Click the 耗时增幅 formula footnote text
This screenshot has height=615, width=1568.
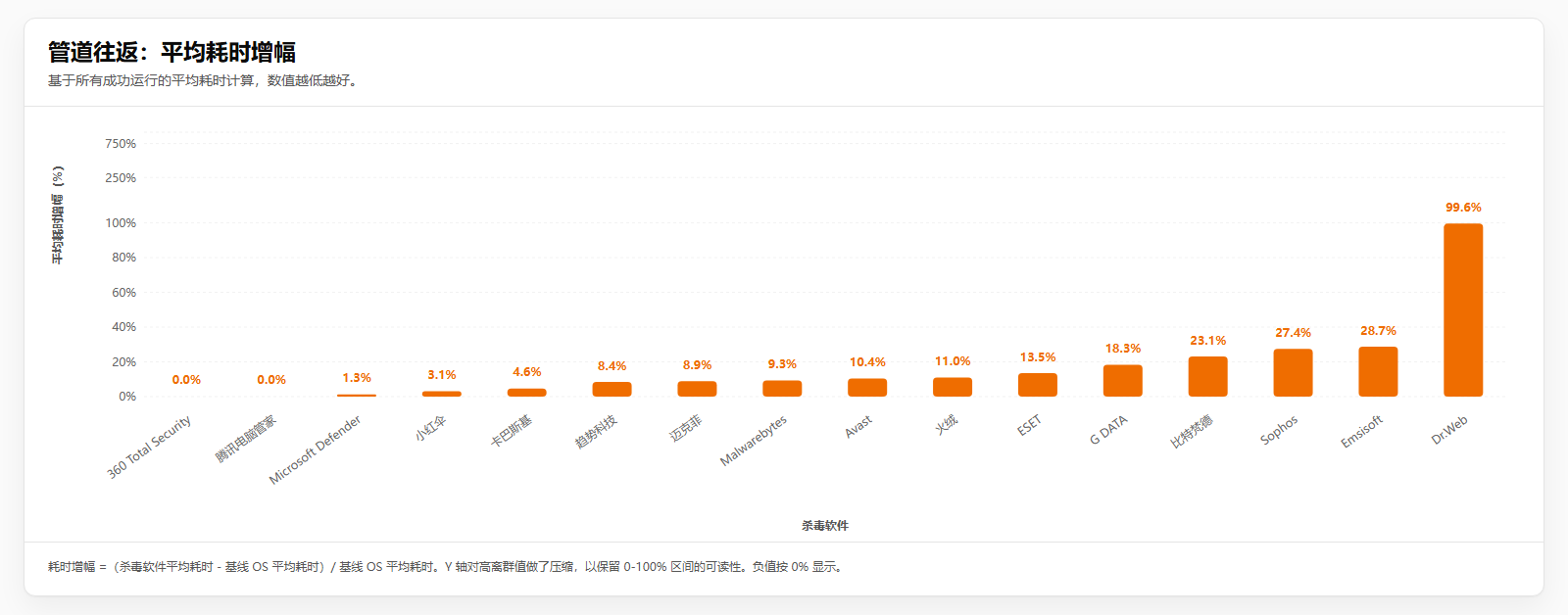point(446,567)
